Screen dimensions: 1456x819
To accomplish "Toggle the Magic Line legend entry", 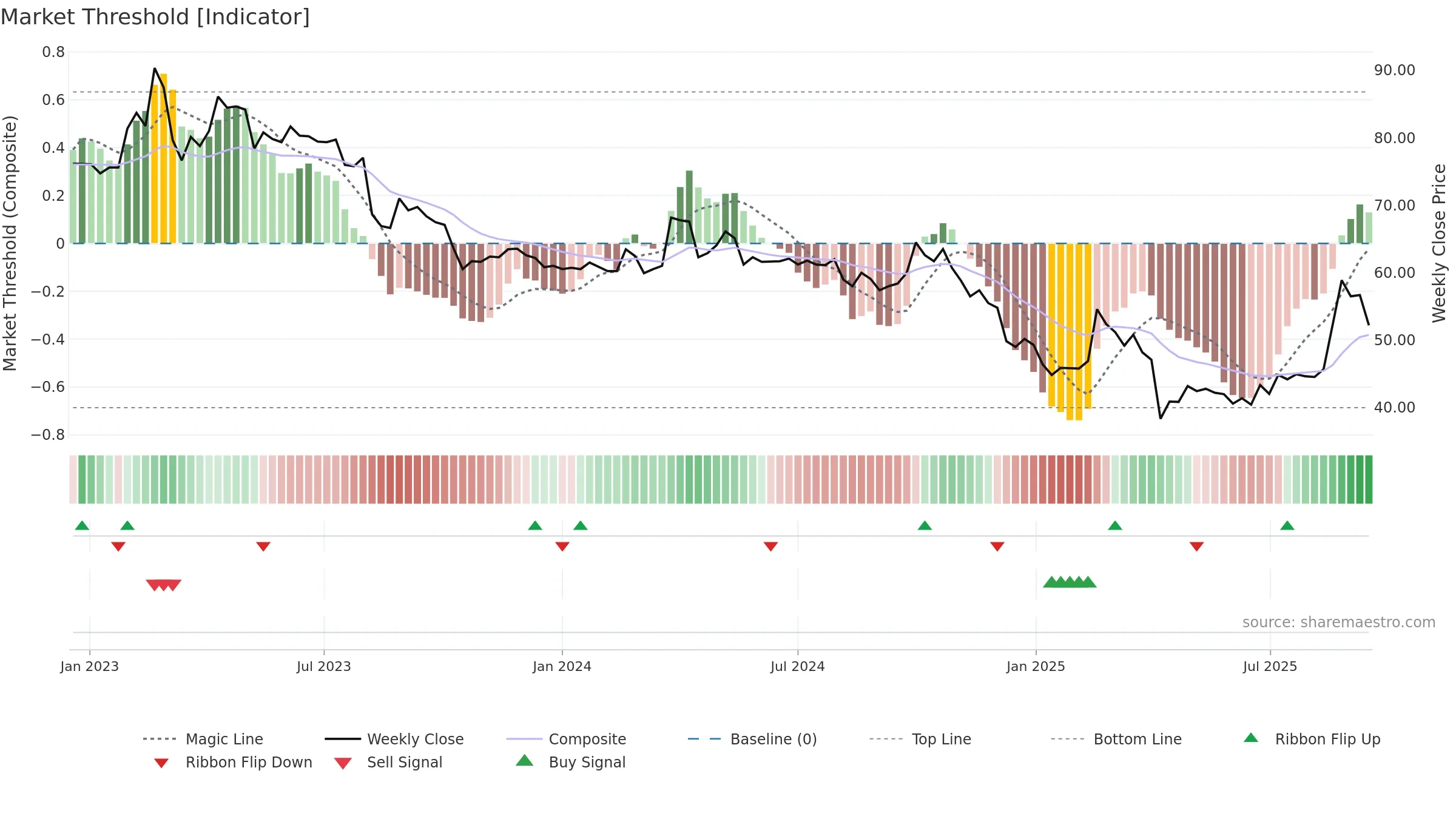I will pos(203,739).
